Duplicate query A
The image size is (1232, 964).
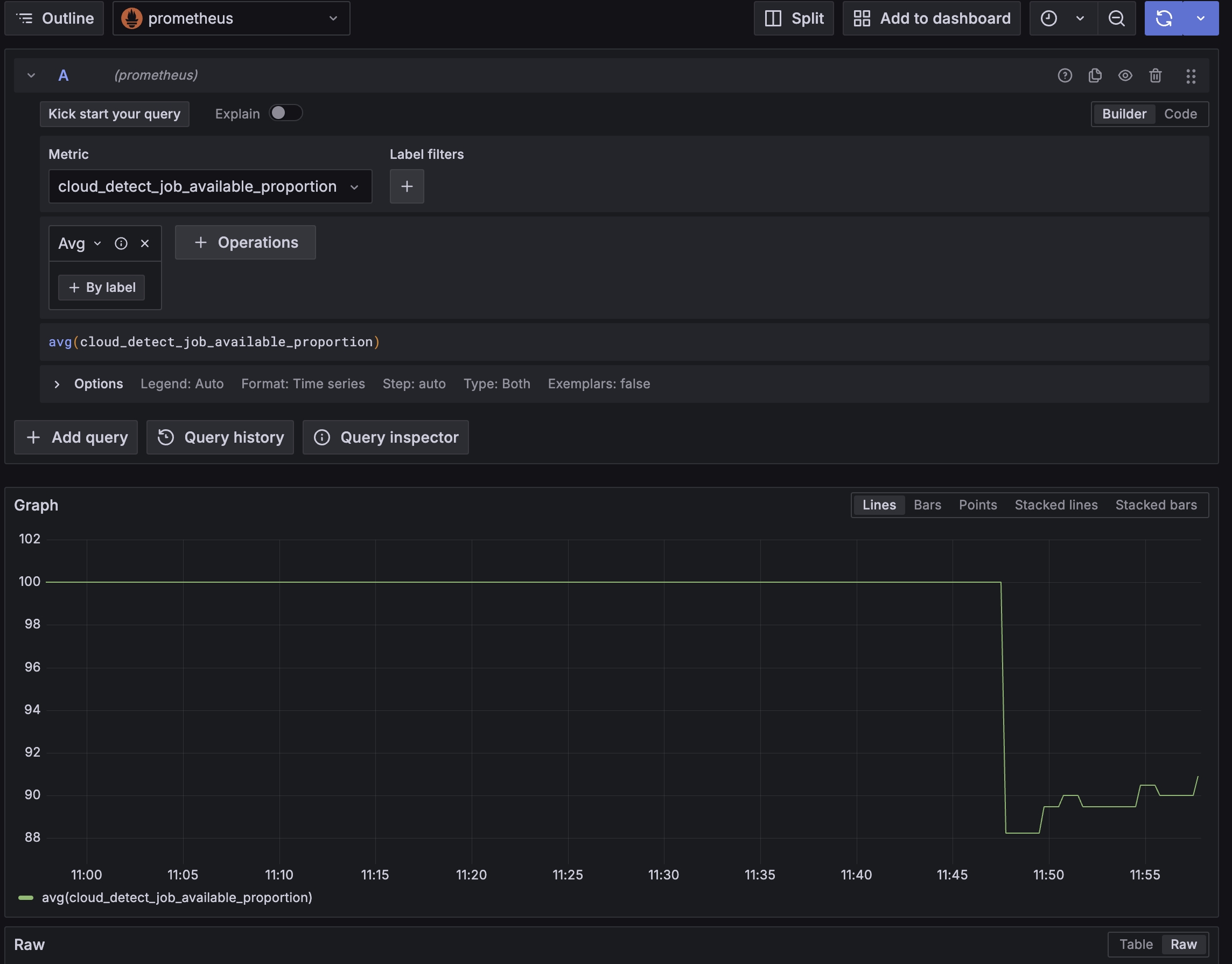[1095, 75]
